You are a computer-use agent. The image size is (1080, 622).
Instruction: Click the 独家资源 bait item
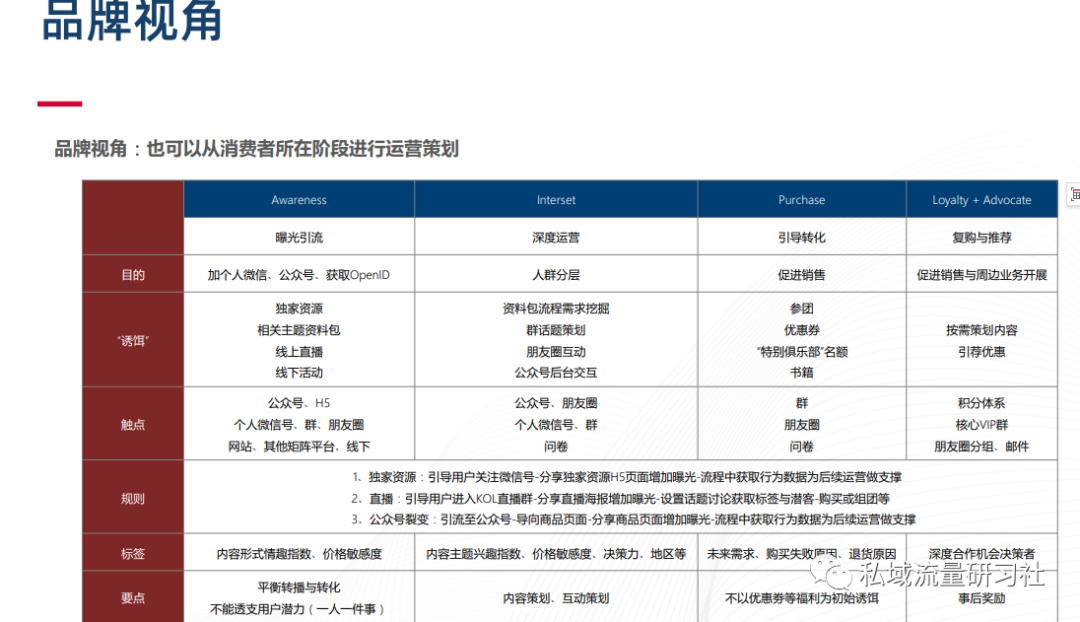[299, 309]
